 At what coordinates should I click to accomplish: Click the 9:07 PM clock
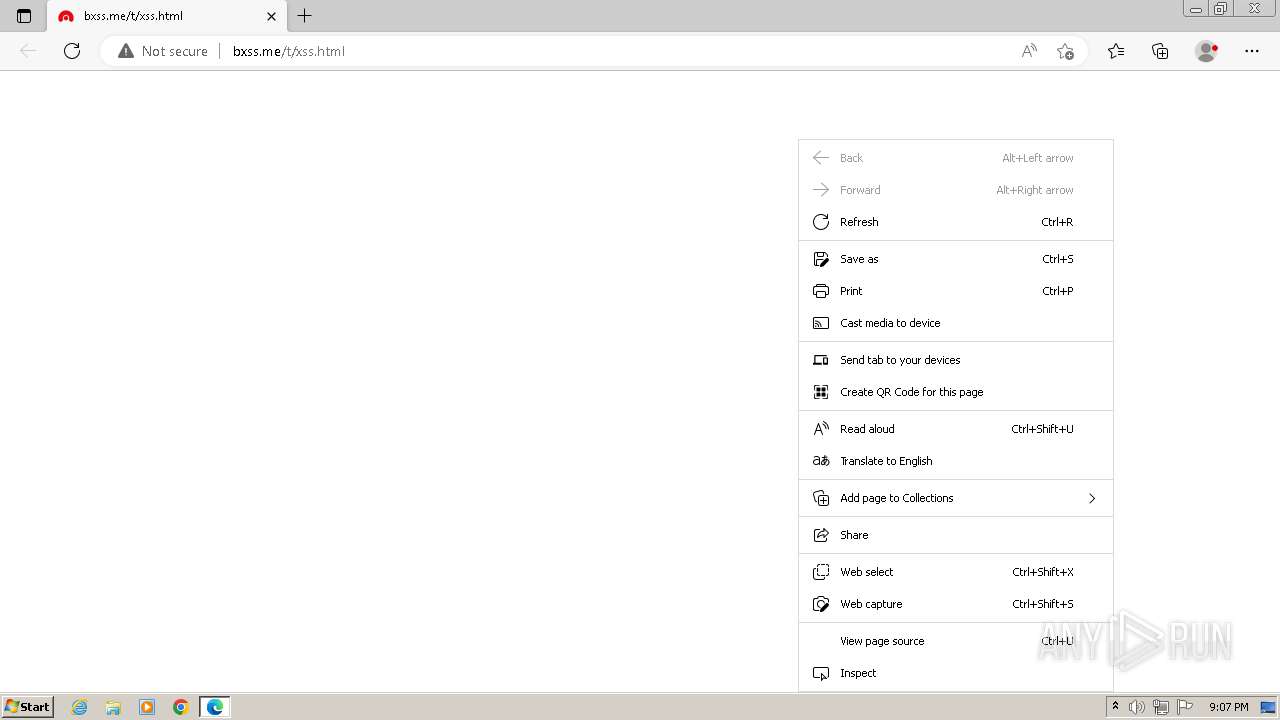(1228, 707)
